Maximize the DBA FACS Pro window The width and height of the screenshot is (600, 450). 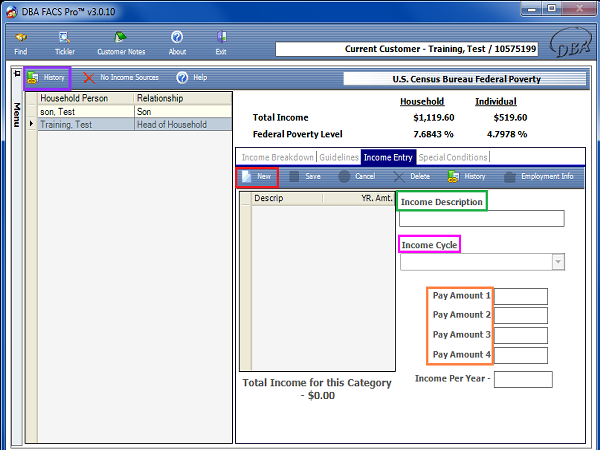click(x=551, y=9)
